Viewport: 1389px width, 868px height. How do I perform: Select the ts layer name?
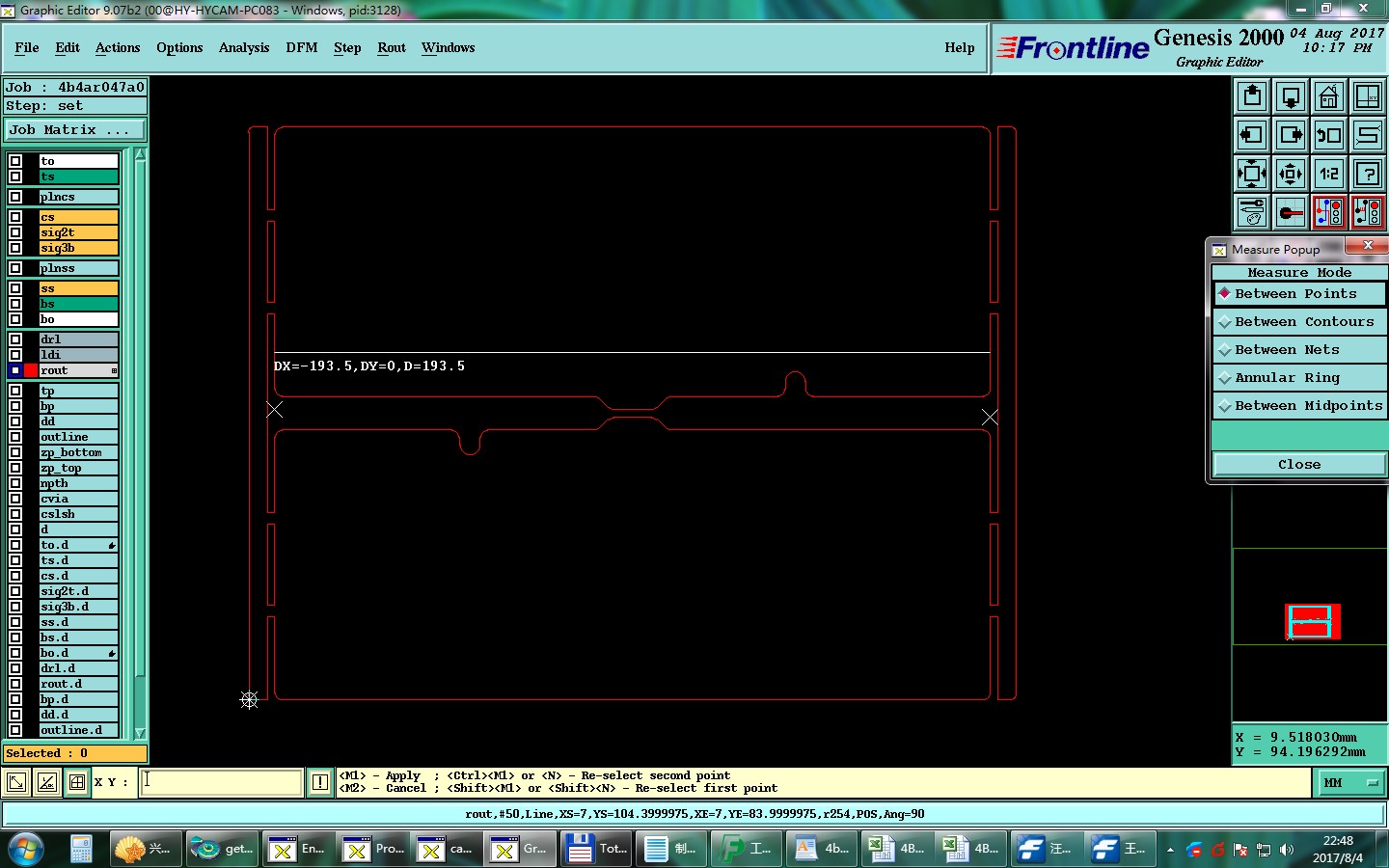pos(78,176)
